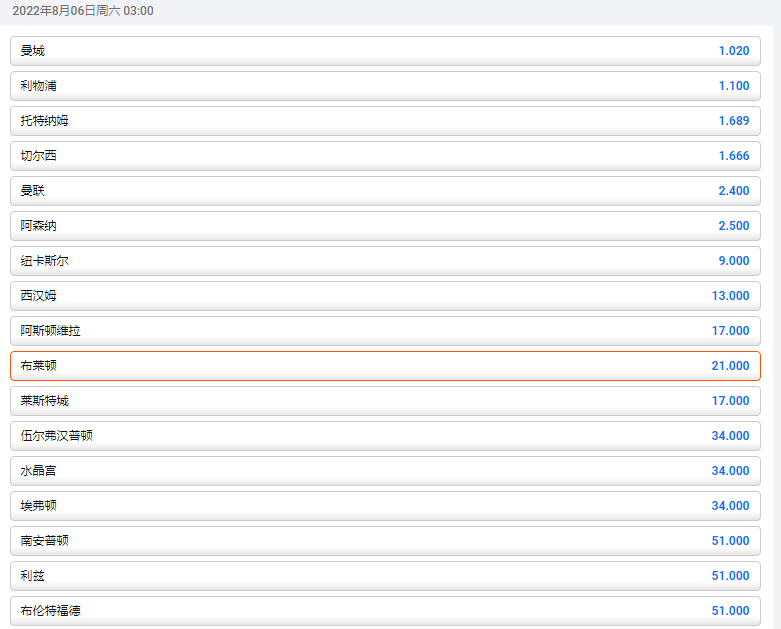The width and height of the screenshot is (781, 629).
Task: Click the 1.100 odds for 利物浦
Action: pos(733,86)
